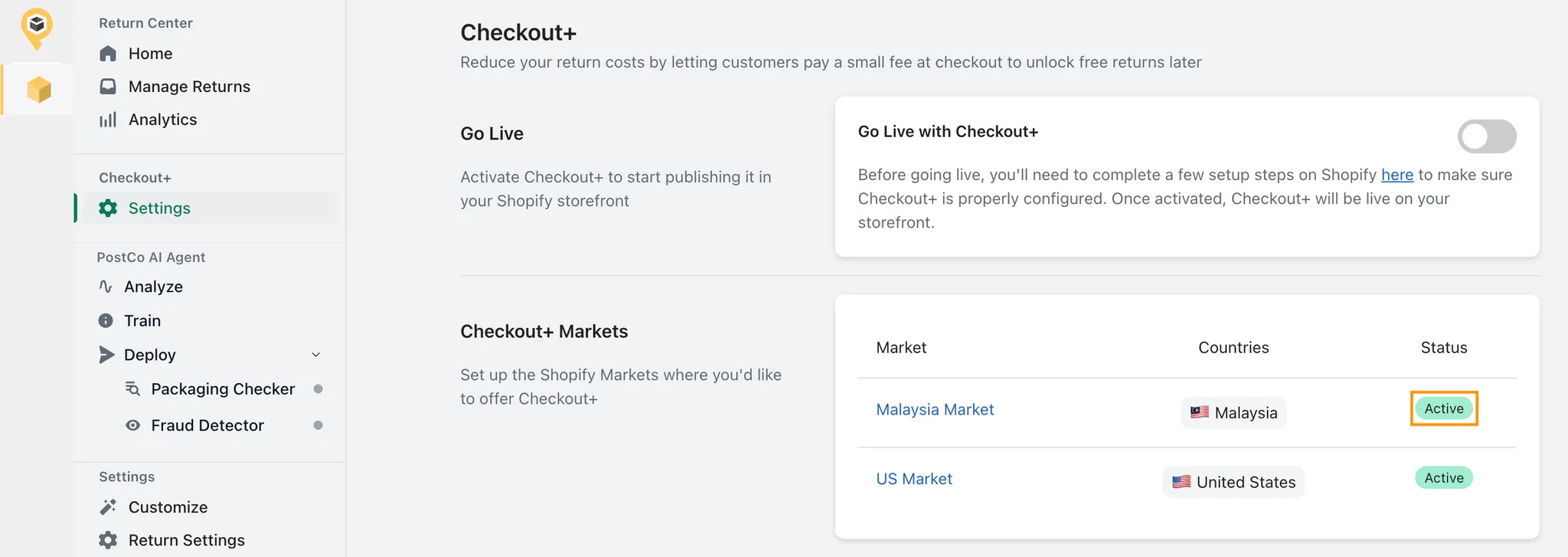Click the United States country tag
This screenshot has width=1568, height=557.
pyautogui.click(x=1233, y=482)
